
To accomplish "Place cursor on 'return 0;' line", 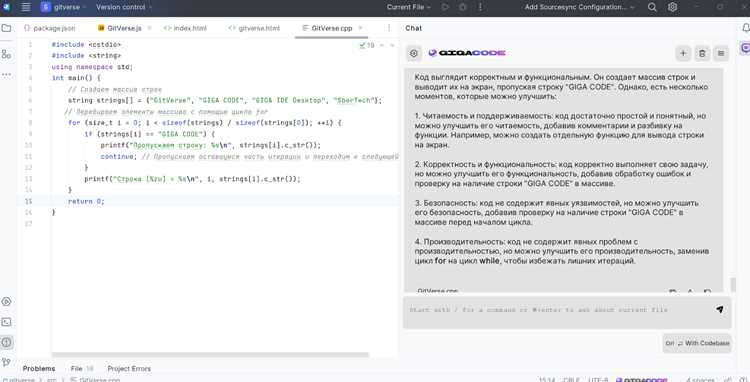I will coord(86,201).
